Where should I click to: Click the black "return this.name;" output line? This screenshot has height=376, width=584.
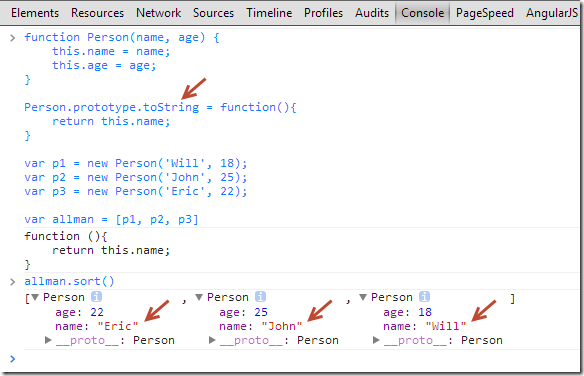(x=111, y=250)
